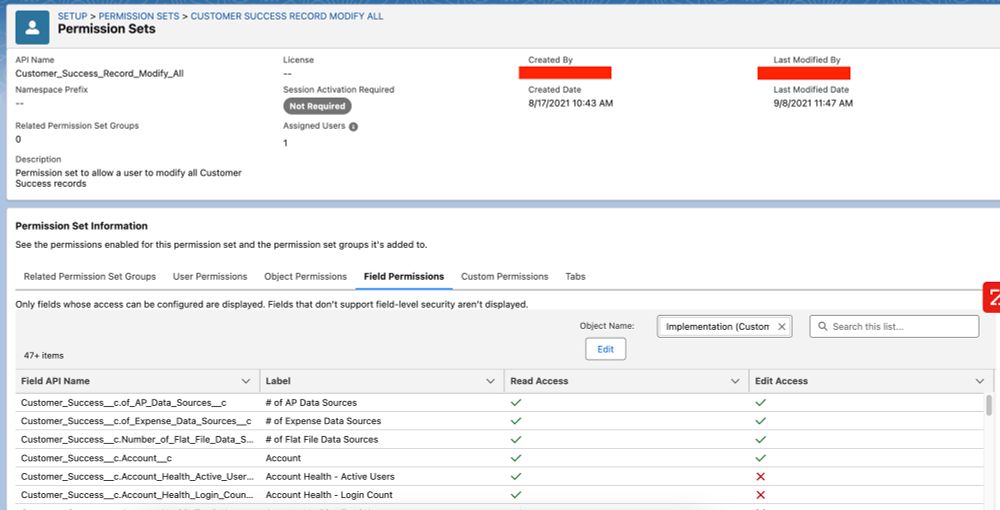Sort by Edit Access column header

coord(781,381)
